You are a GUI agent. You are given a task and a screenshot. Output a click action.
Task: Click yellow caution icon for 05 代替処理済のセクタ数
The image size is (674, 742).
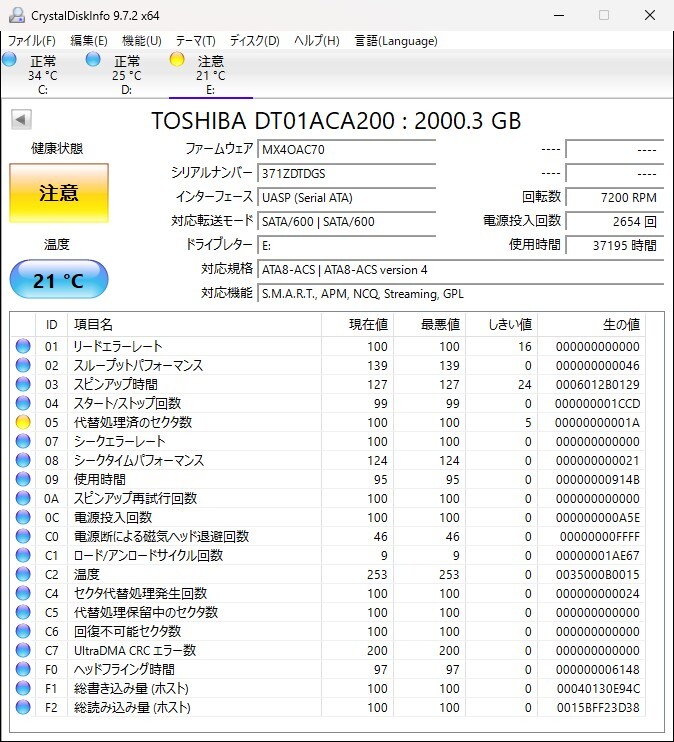click(23, 422)
